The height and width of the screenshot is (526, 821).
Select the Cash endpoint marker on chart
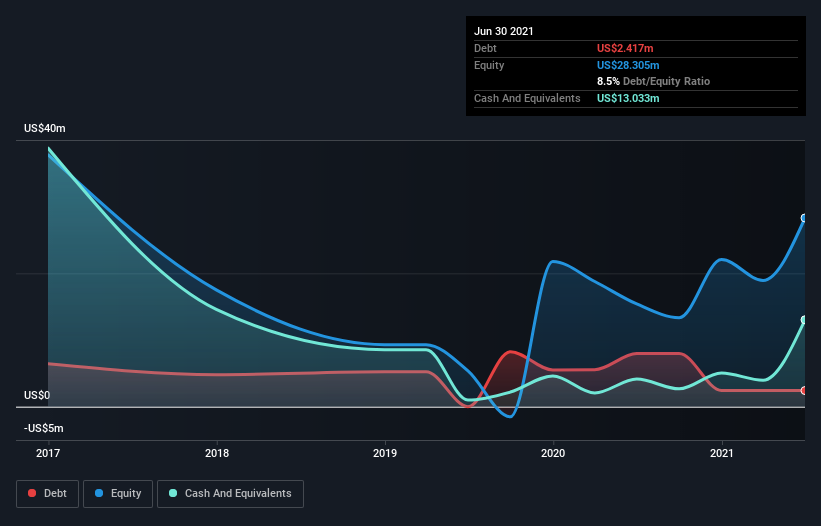(x=804, y=320)
